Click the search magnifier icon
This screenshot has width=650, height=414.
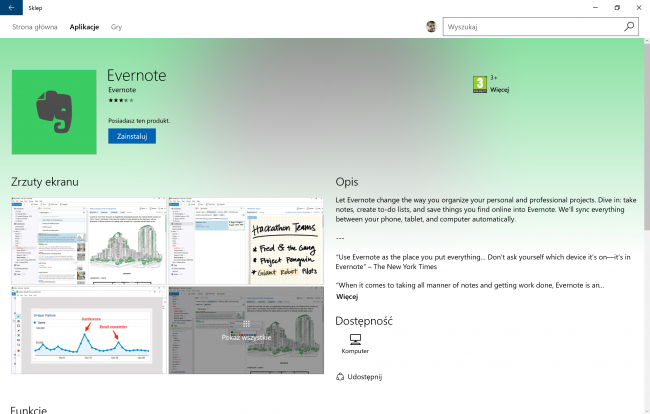[629, 27]
